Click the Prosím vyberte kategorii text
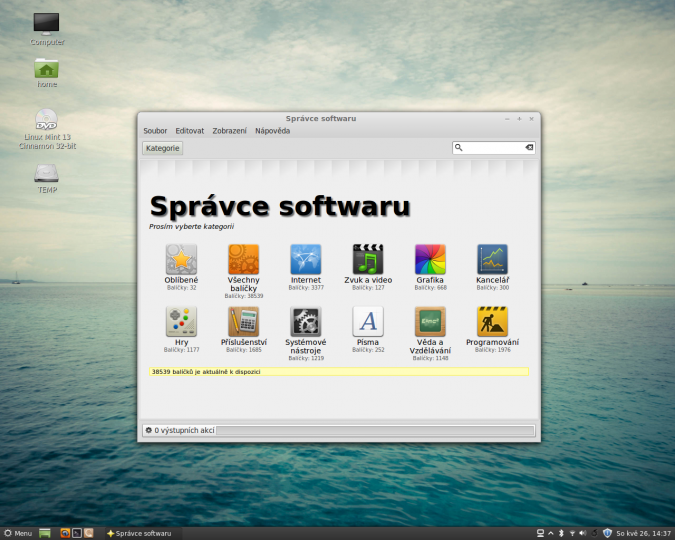Image resolution: width=675 pixels, height=540 pixels. coord(192,227)
